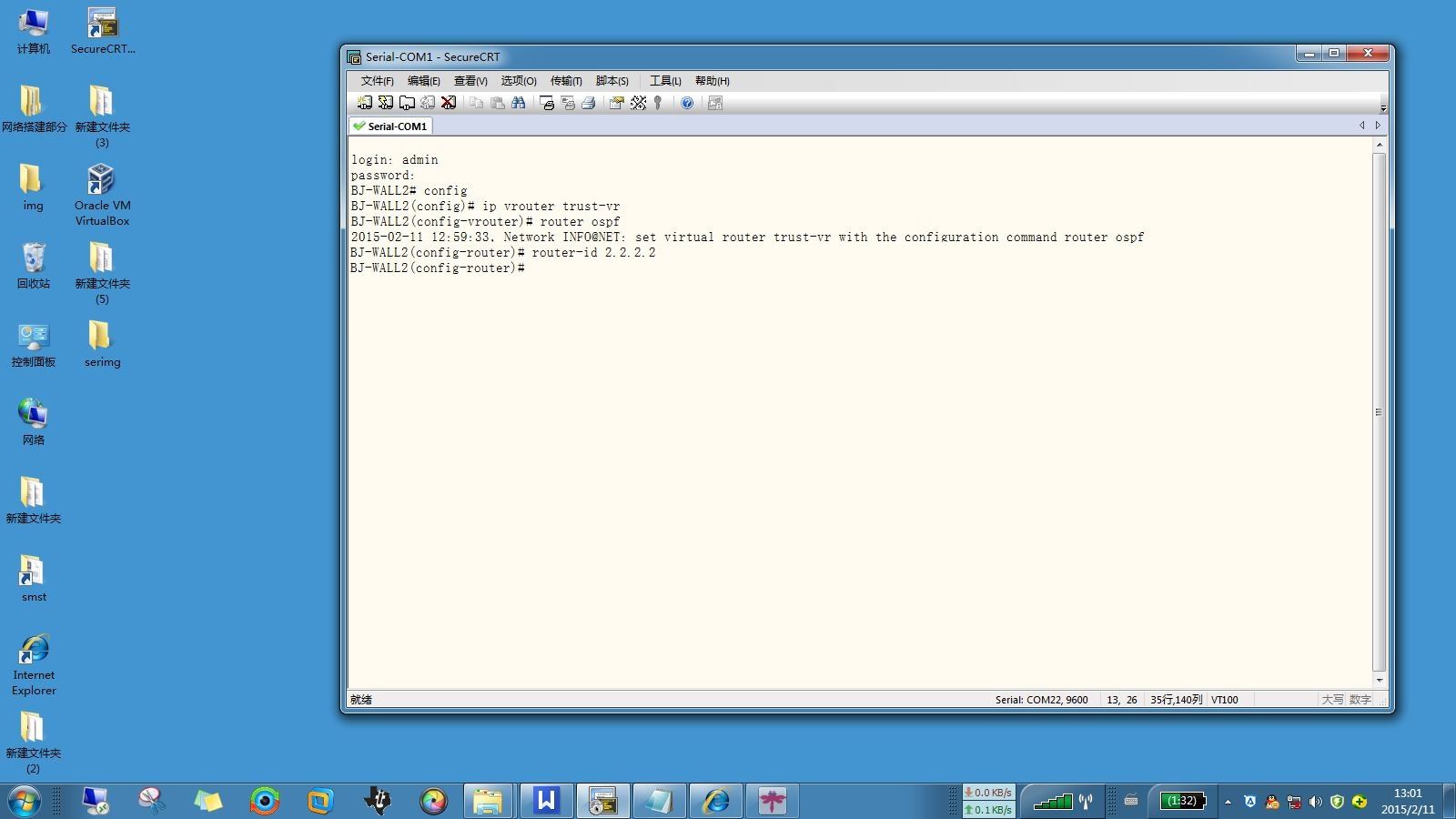1456x819 pixels.
Task: Click the terminal scrollbar down arrow
Action: 1380,680
